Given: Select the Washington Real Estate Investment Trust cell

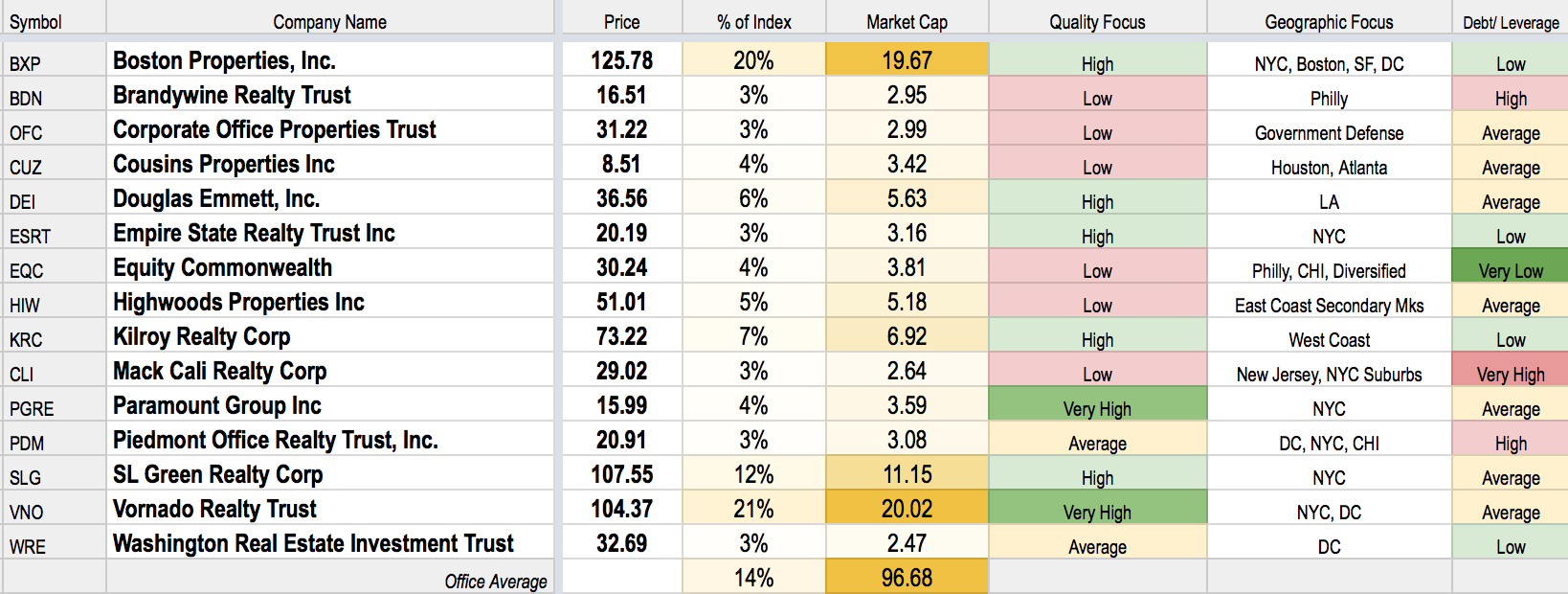Looking at the screenshot, I should click(330, 542).
